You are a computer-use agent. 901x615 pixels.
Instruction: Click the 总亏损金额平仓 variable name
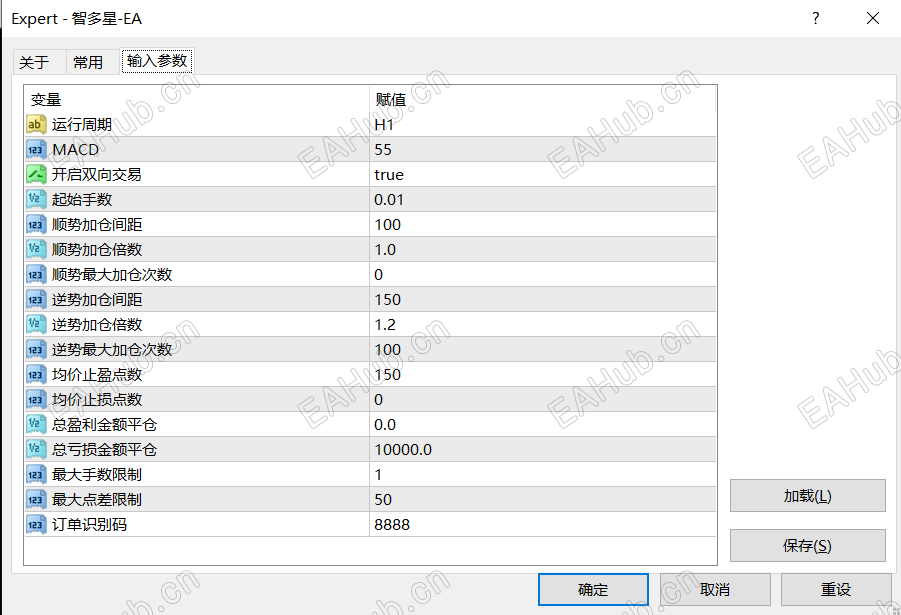104,449
